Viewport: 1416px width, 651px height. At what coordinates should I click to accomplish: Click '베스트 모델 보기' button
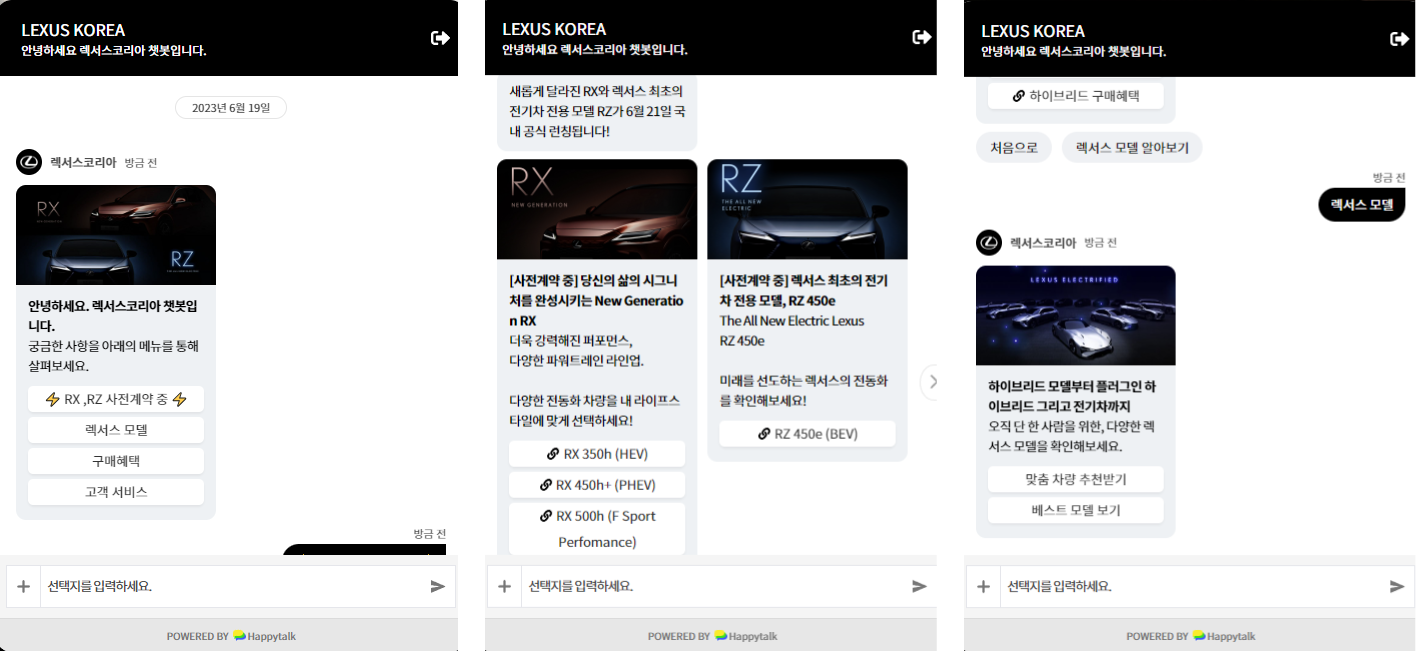point(1076,510)
